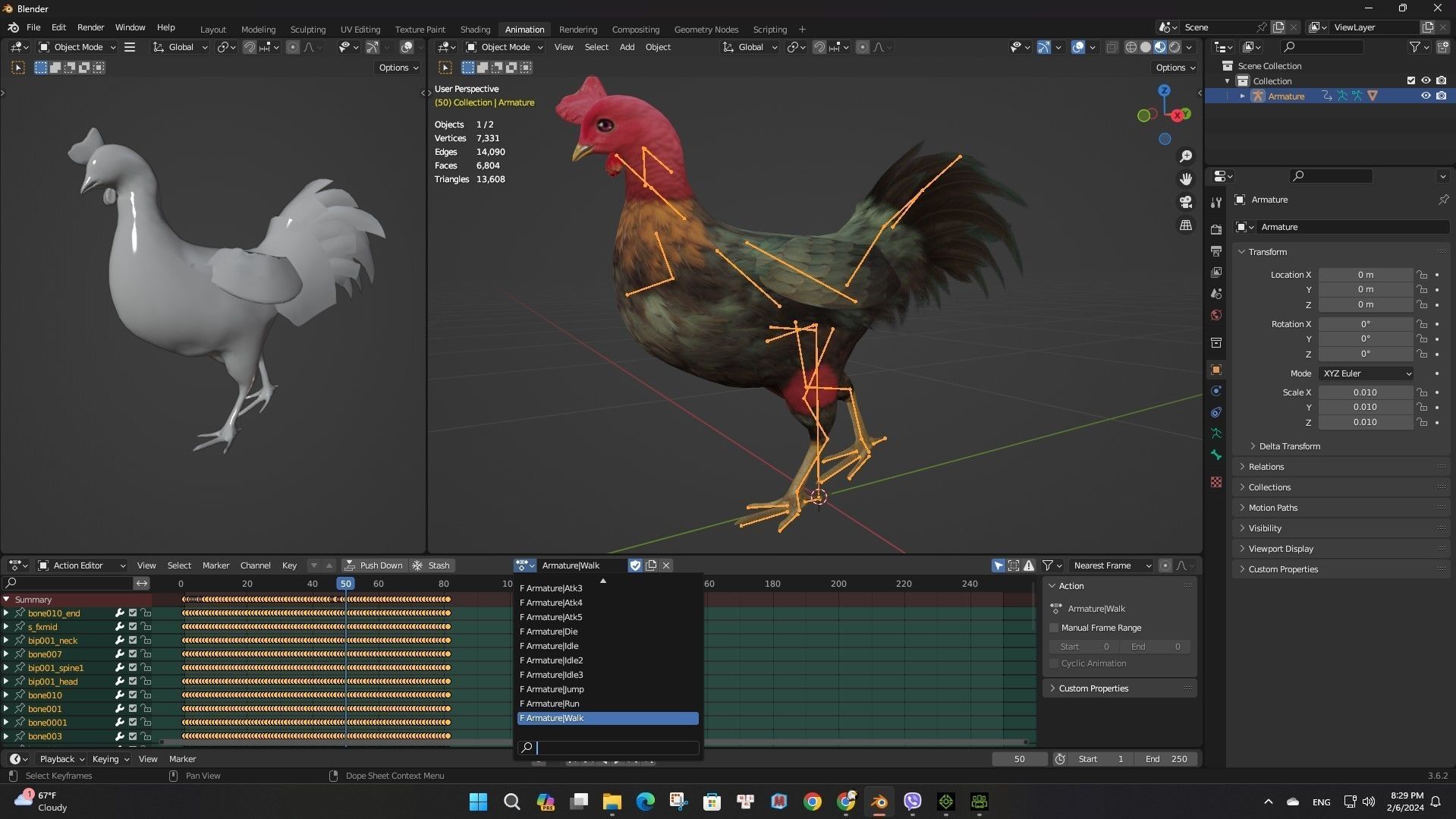Open the Output properties tab

click(1216, 250)
